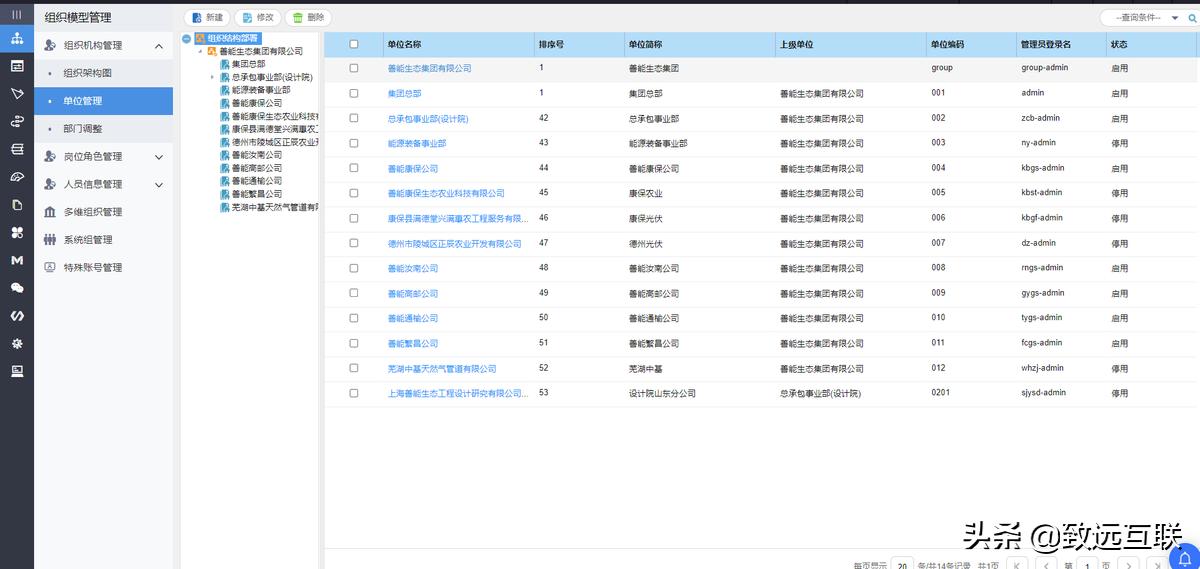The width and height of the screenshot is (1200, 569).
Task: Open the gear settings icon in the left rail
Action: pyautogui.click(x=17, y=343)
